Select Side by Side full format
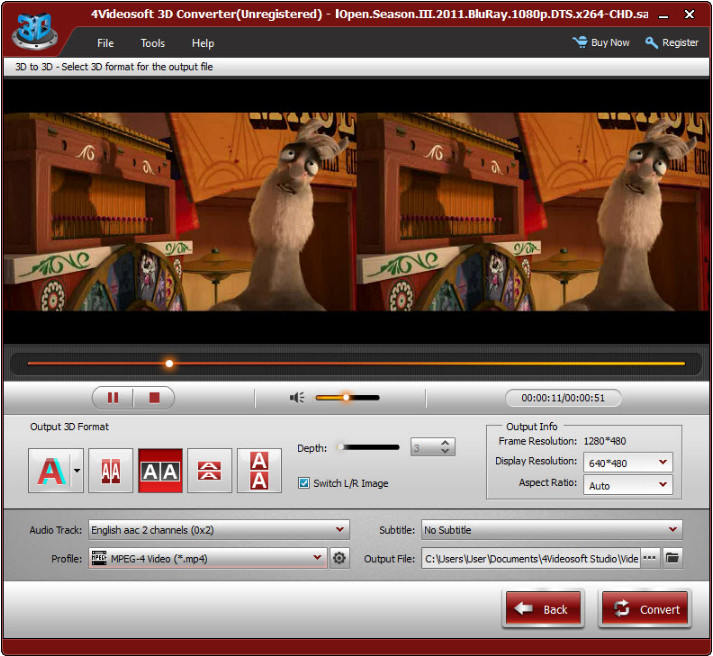713x656 pixels. (x=160, y=471)
